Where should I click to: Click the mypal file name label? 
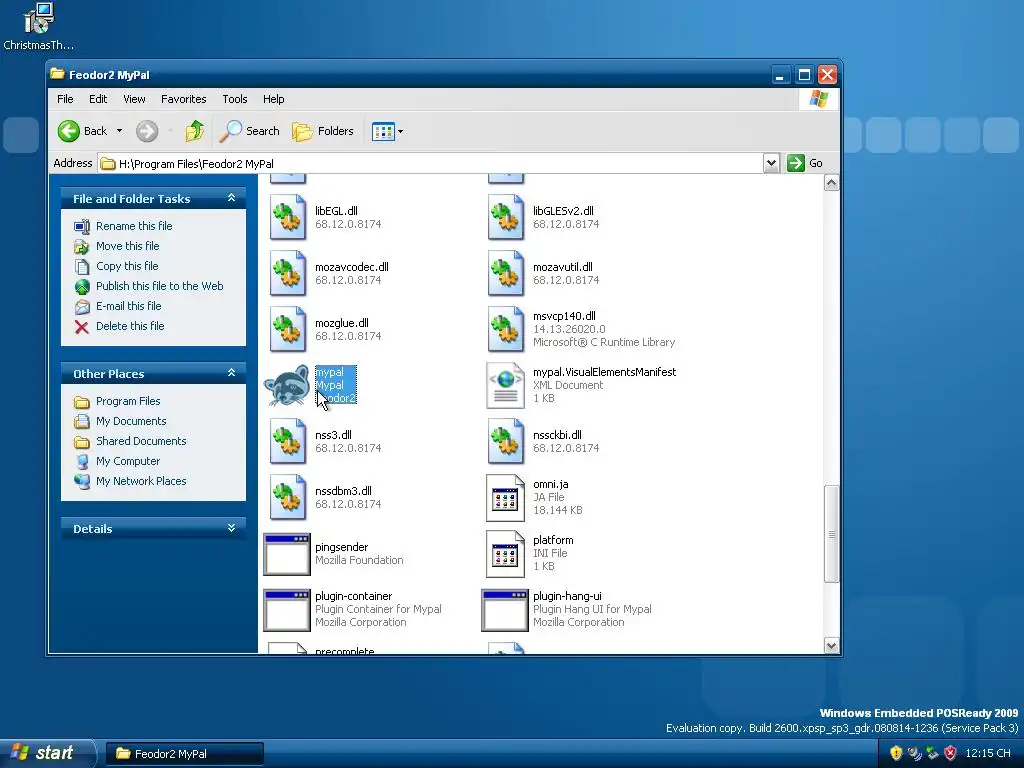(x=329, y=372)
